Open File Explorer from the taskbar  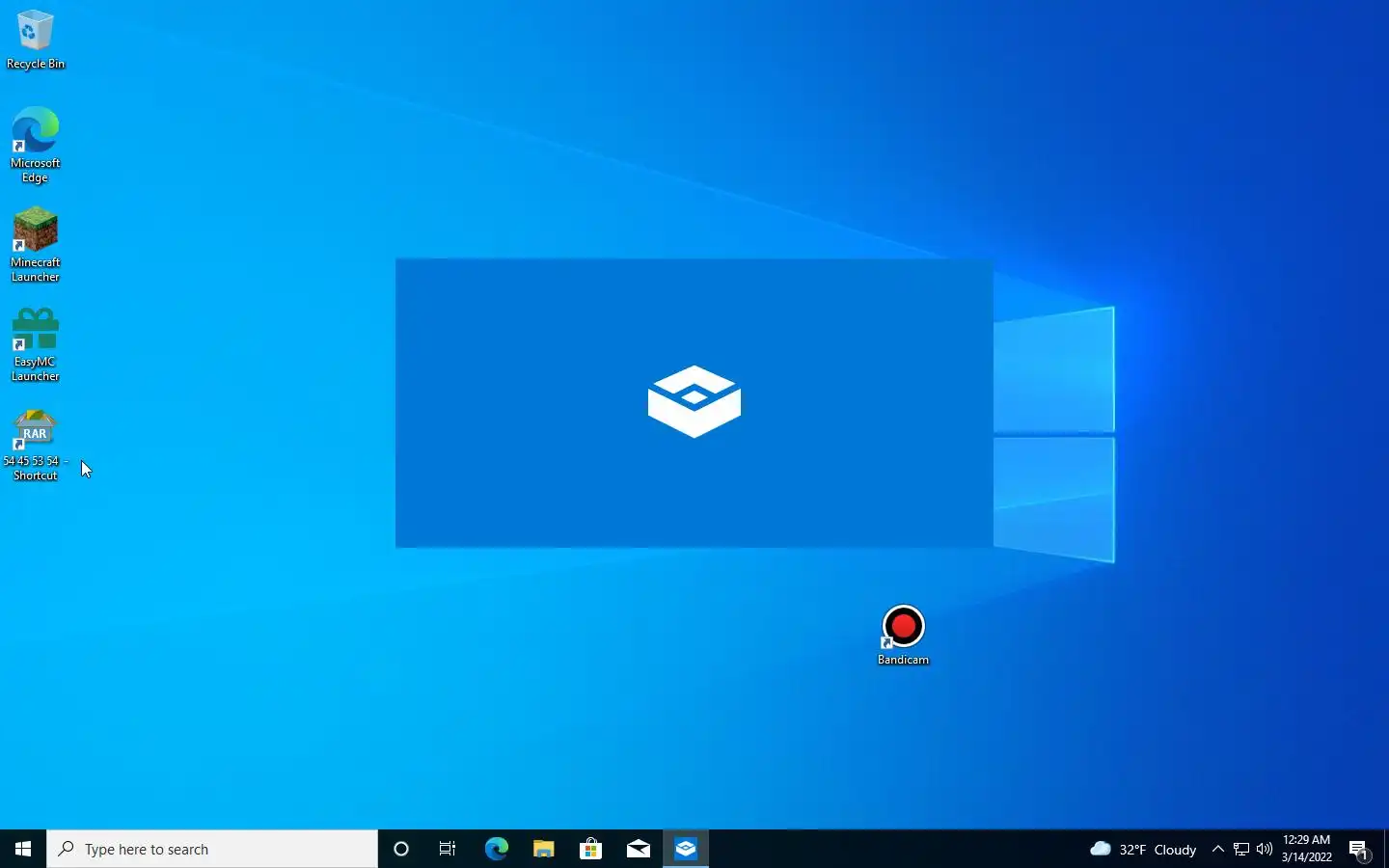tap(543, 849)
